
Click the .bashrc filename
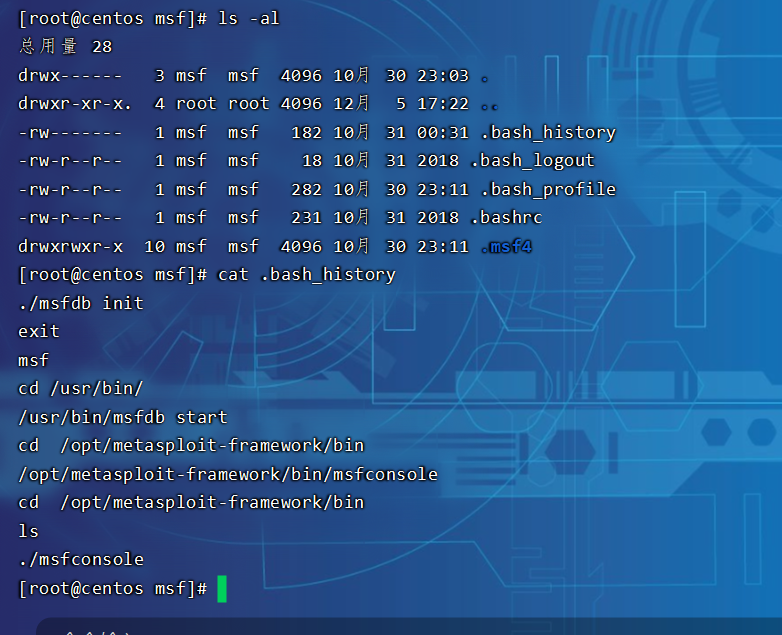point(506,217)
